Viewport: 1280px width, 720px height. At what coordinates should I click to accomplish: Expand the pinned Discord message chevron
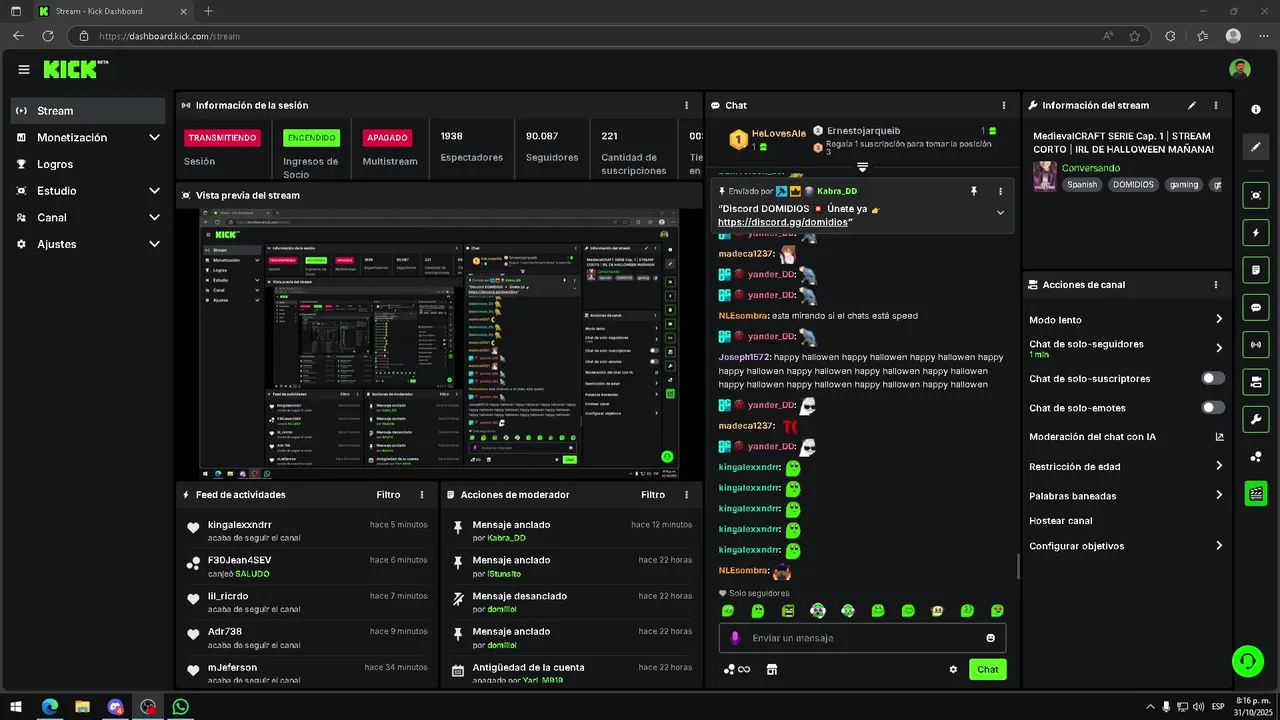(x=1000, y=212)
